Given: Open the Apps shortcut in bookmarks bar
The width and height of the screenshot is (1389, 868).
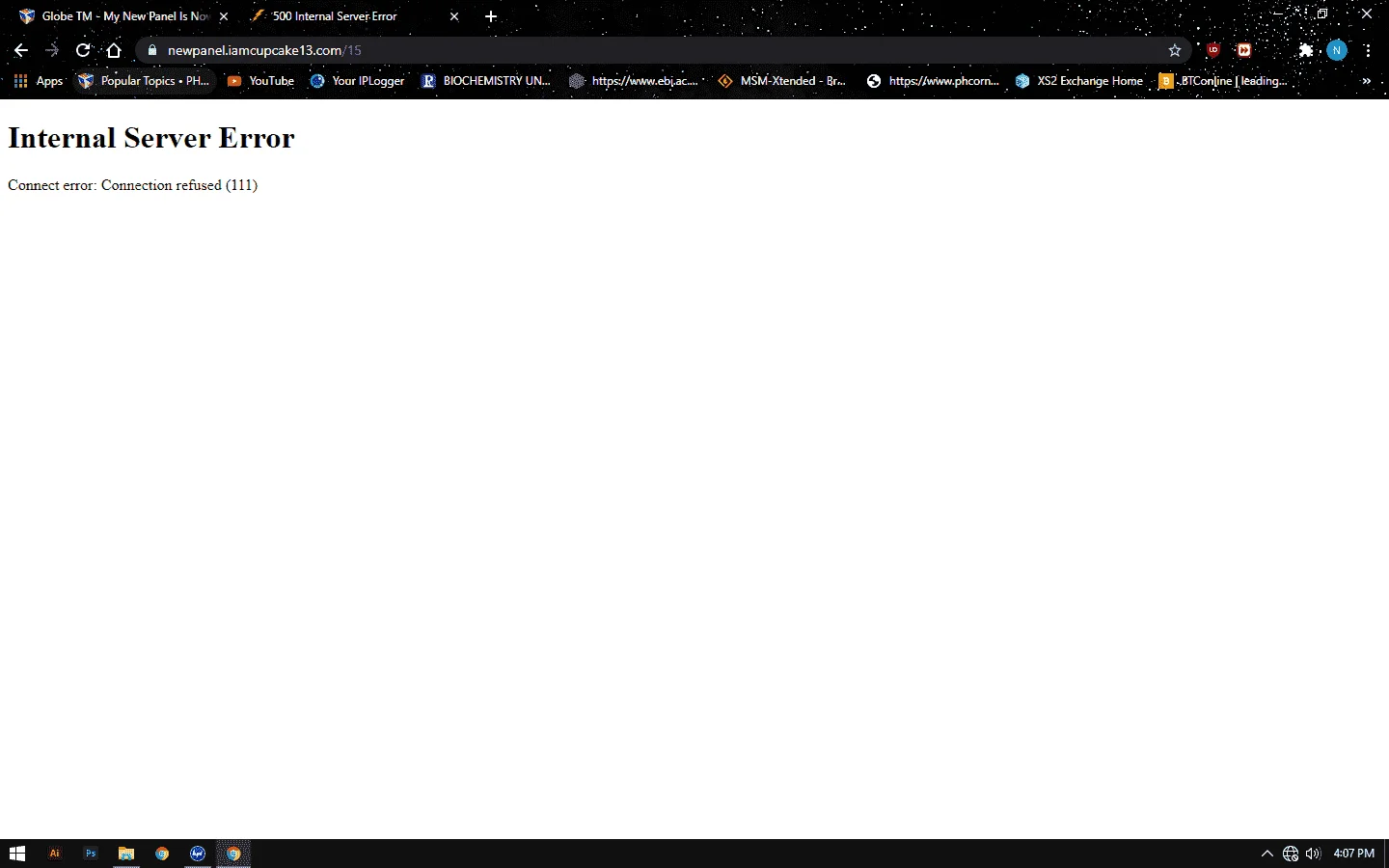Looking at the screenshot, I should [x=39, y=81].
